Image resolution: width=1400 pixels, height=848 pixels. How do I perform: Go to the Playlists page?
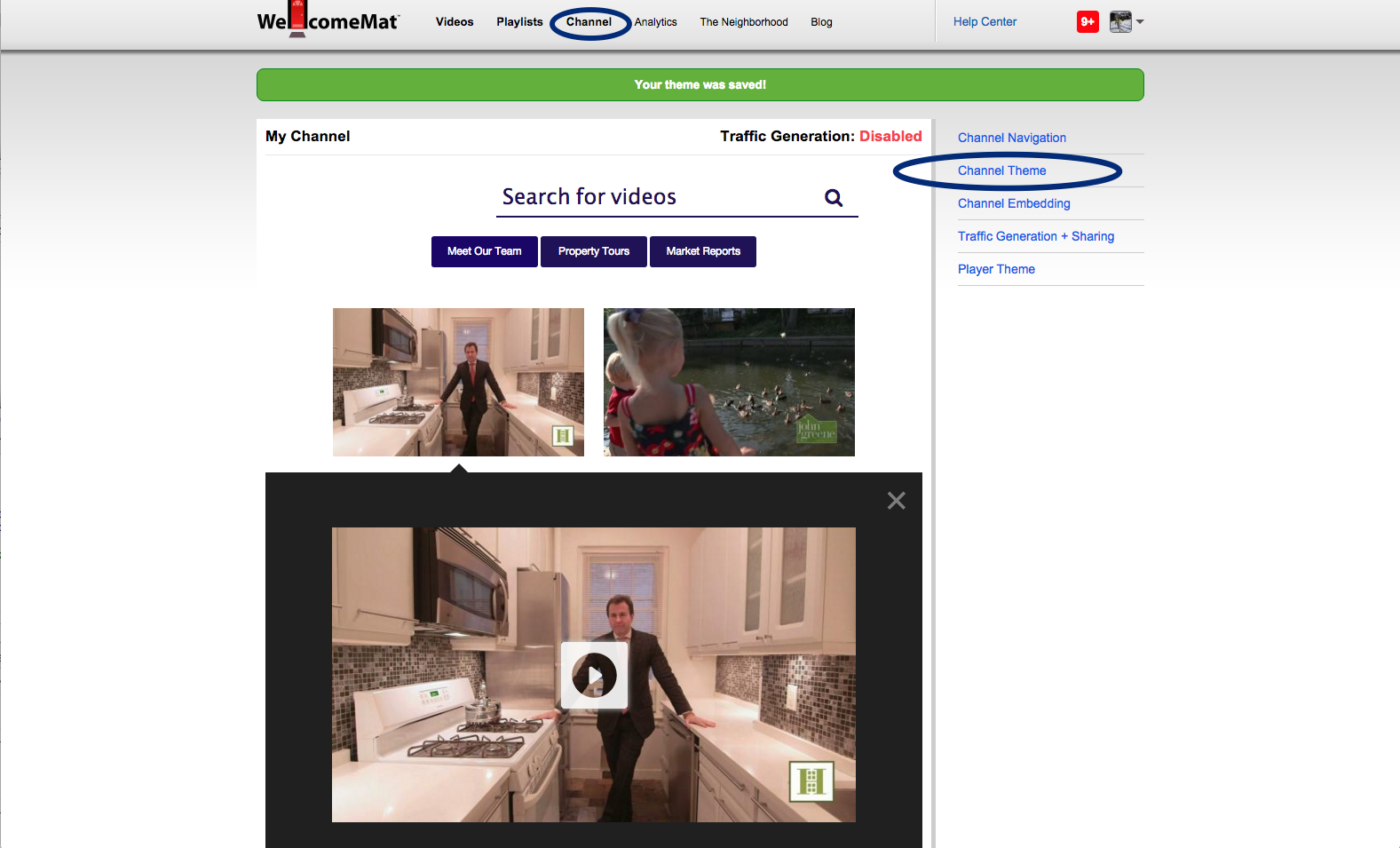tap(519, 22)
